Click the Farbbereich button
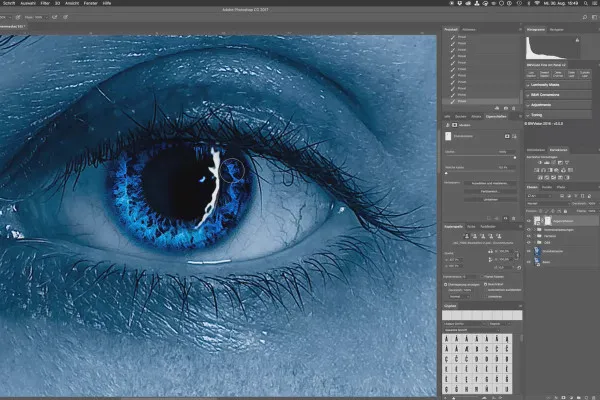Image resolution: width=600 pixels, height=400 pixels. pyautogui.click(x=489, y=191)
